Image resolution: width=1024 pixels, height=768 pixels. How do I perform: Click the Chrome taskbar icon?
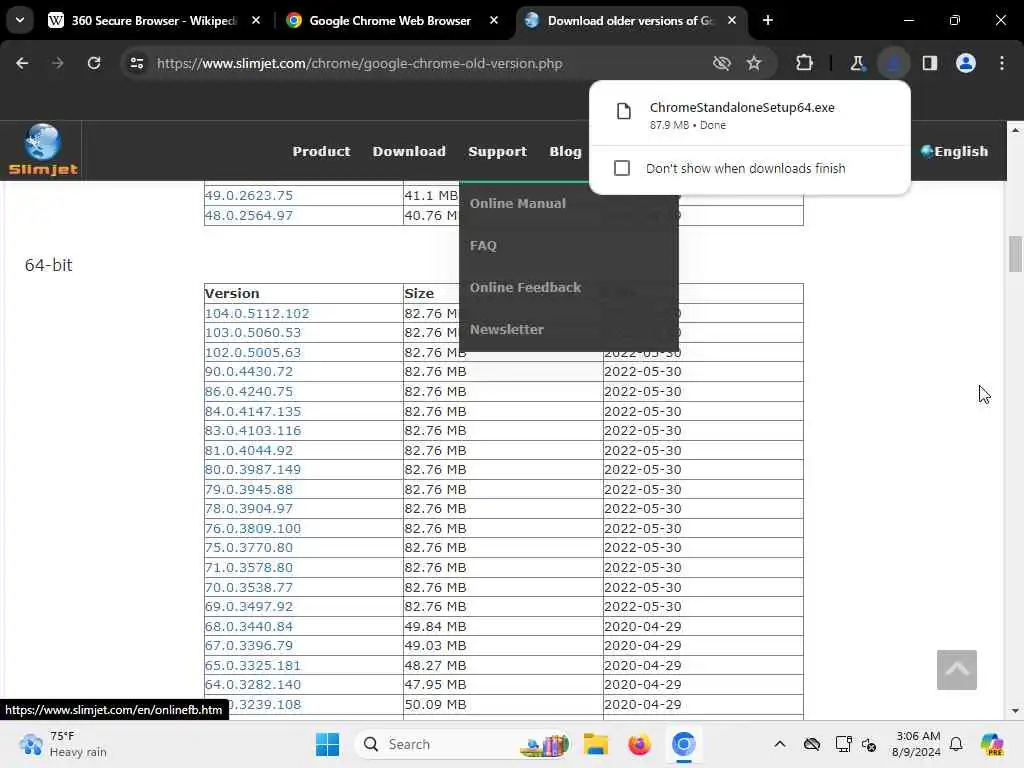[683, 744]
